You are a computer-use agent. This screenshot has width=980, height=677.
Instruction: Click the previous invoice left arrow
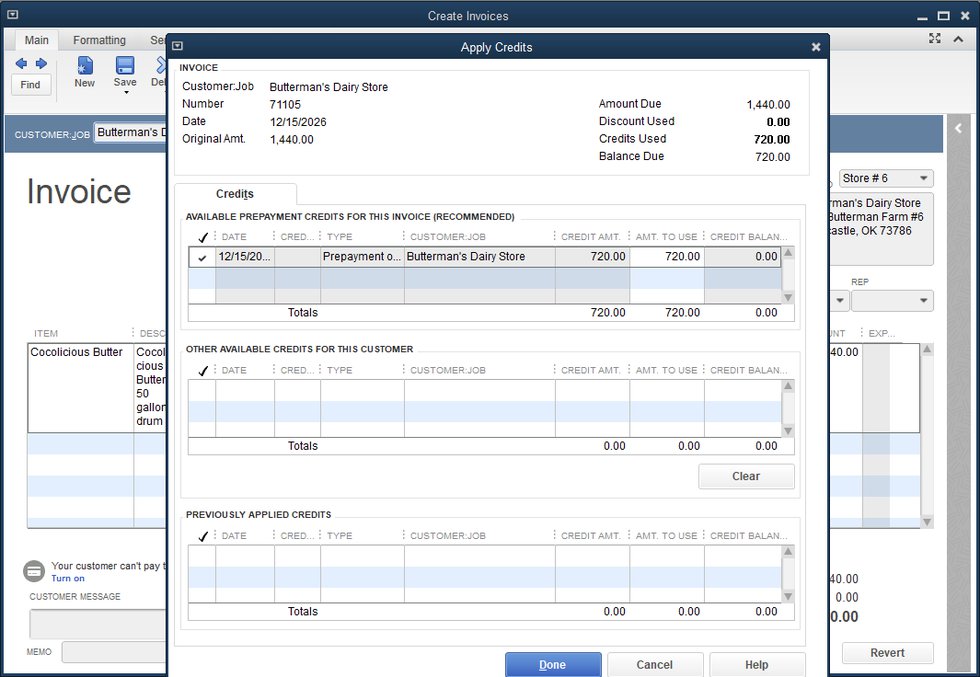(x=21, y=64)
